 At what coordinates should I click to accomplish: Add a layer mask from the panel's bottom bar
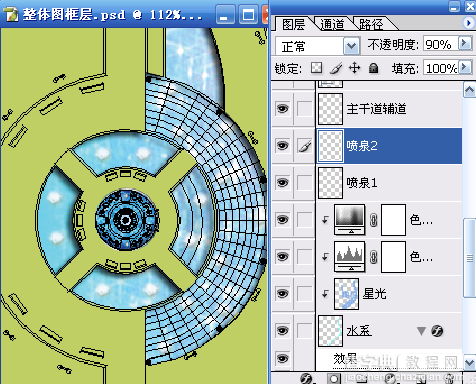[333, 379]
